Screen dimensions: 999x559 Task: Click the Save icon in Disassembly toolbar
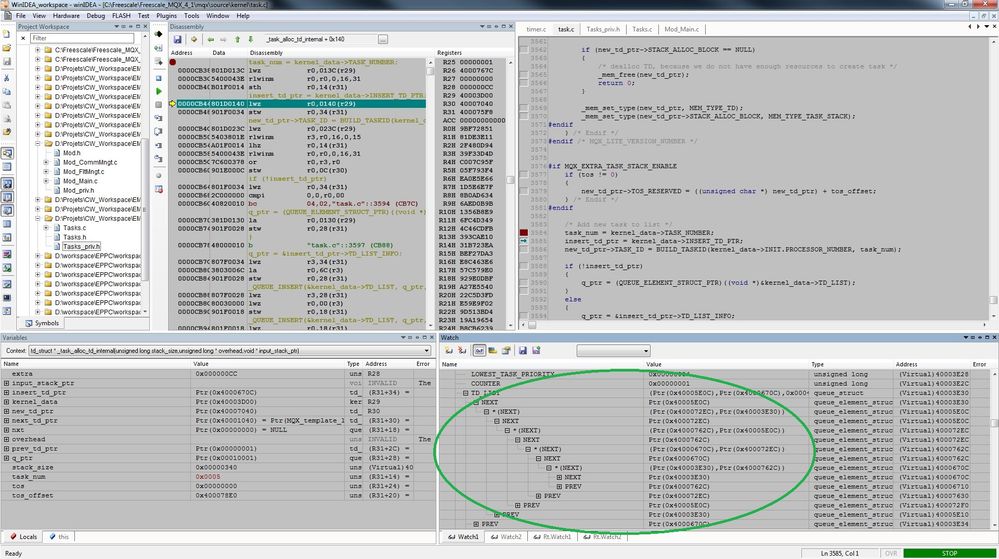tap(178, 40)
